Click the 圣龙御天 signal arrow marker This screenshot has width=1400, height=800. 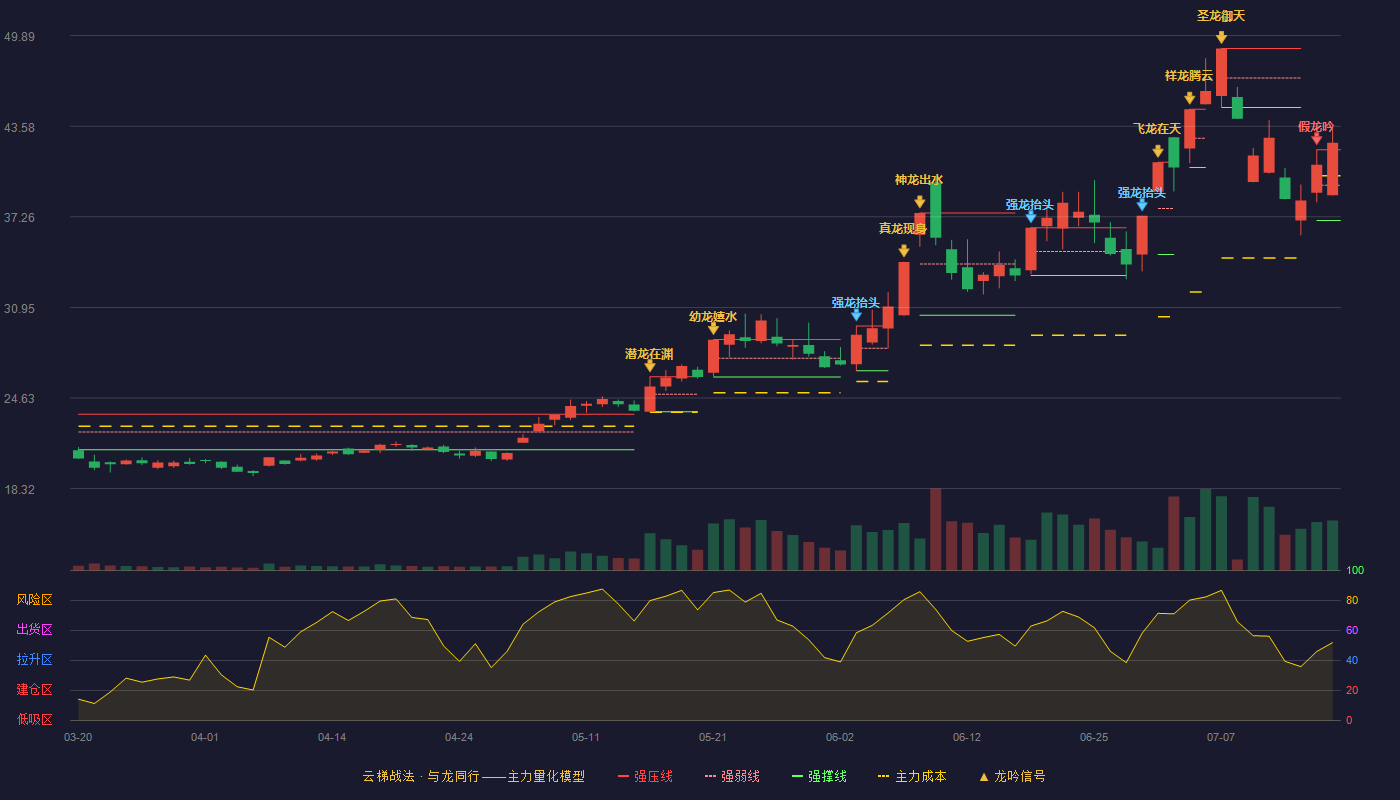[x=1222, y=38]
